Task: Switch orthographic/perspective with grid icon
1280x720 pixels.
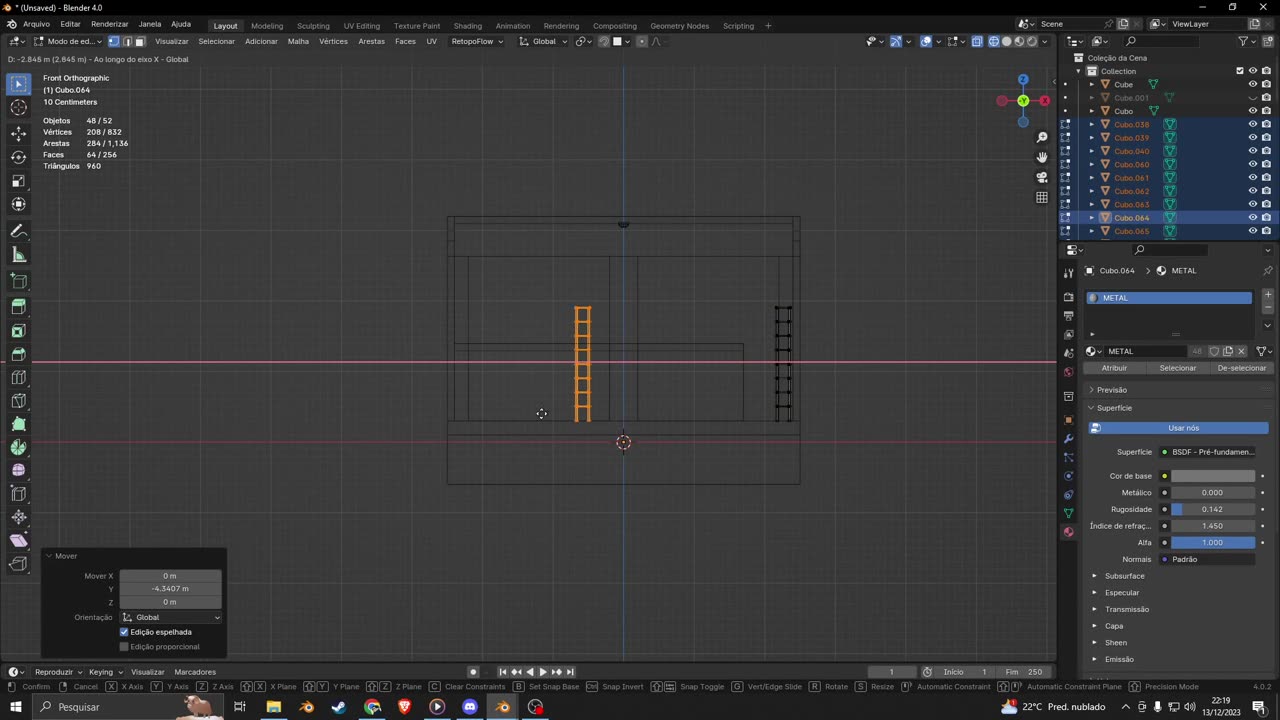Action: pyautogui.click(x=1042, y=197)
